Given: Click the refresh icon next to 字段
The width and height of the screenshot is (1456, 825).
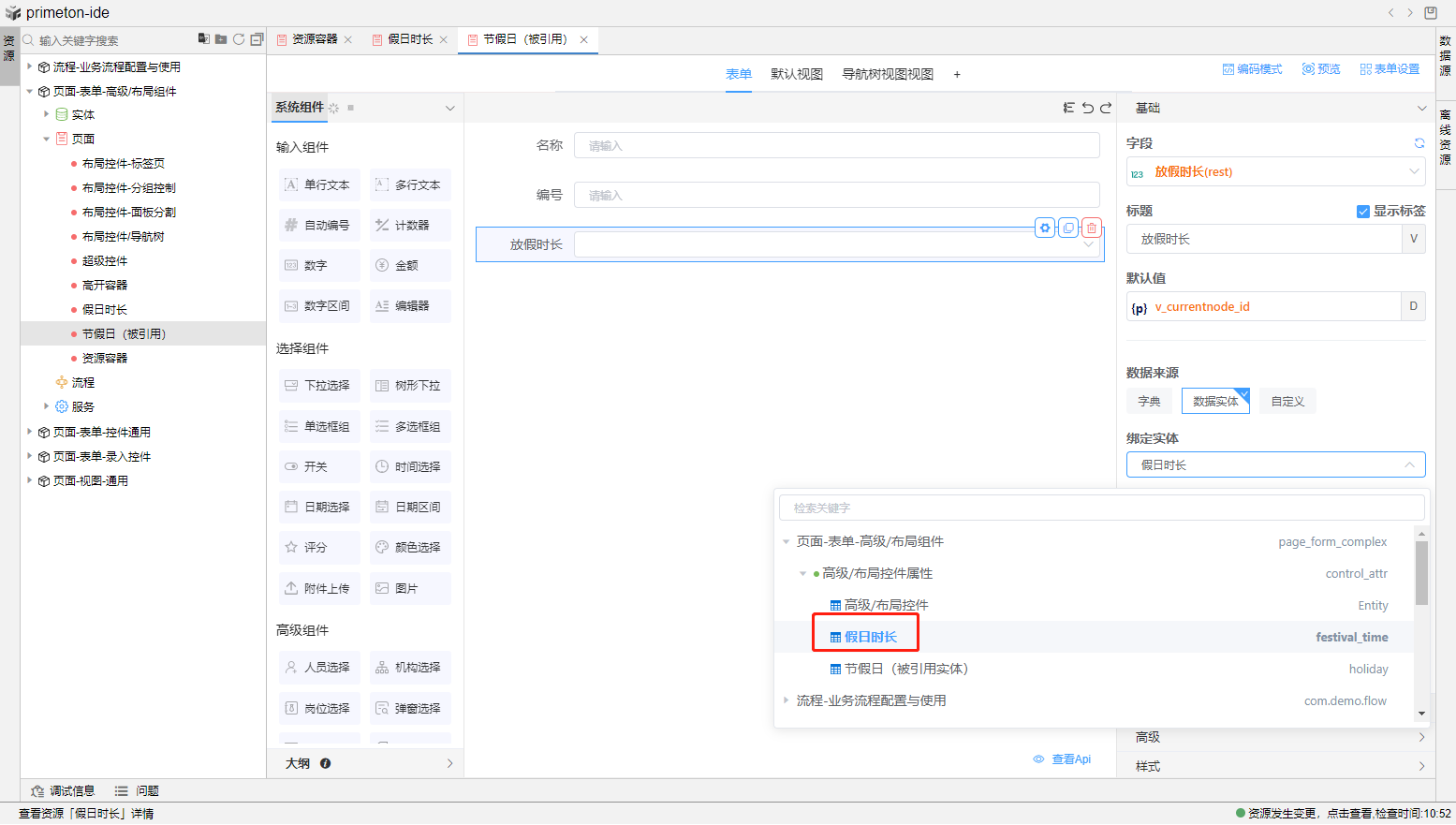Looking at the screenshot, I should point(1419,143).
